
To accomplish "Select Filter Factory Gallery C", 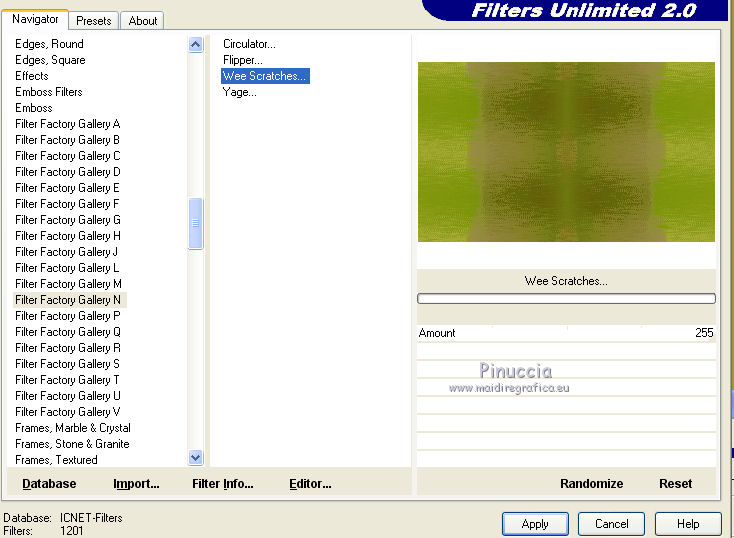I will (x=67, y=156).
